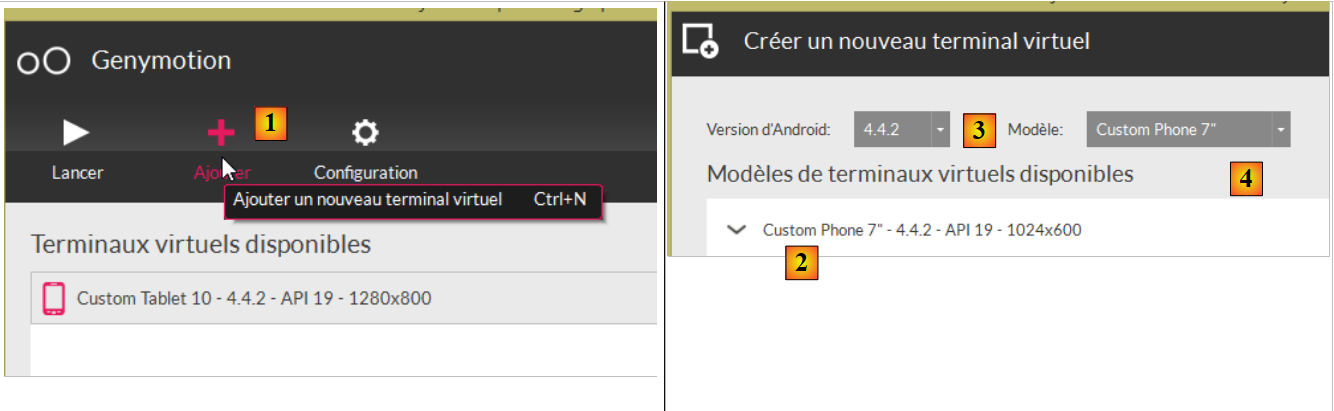Select the Custom Phone 7" - 4.4.2 - API 19 entry
The width and height of the screenshot is (1334, 411).
coord(921,230)
